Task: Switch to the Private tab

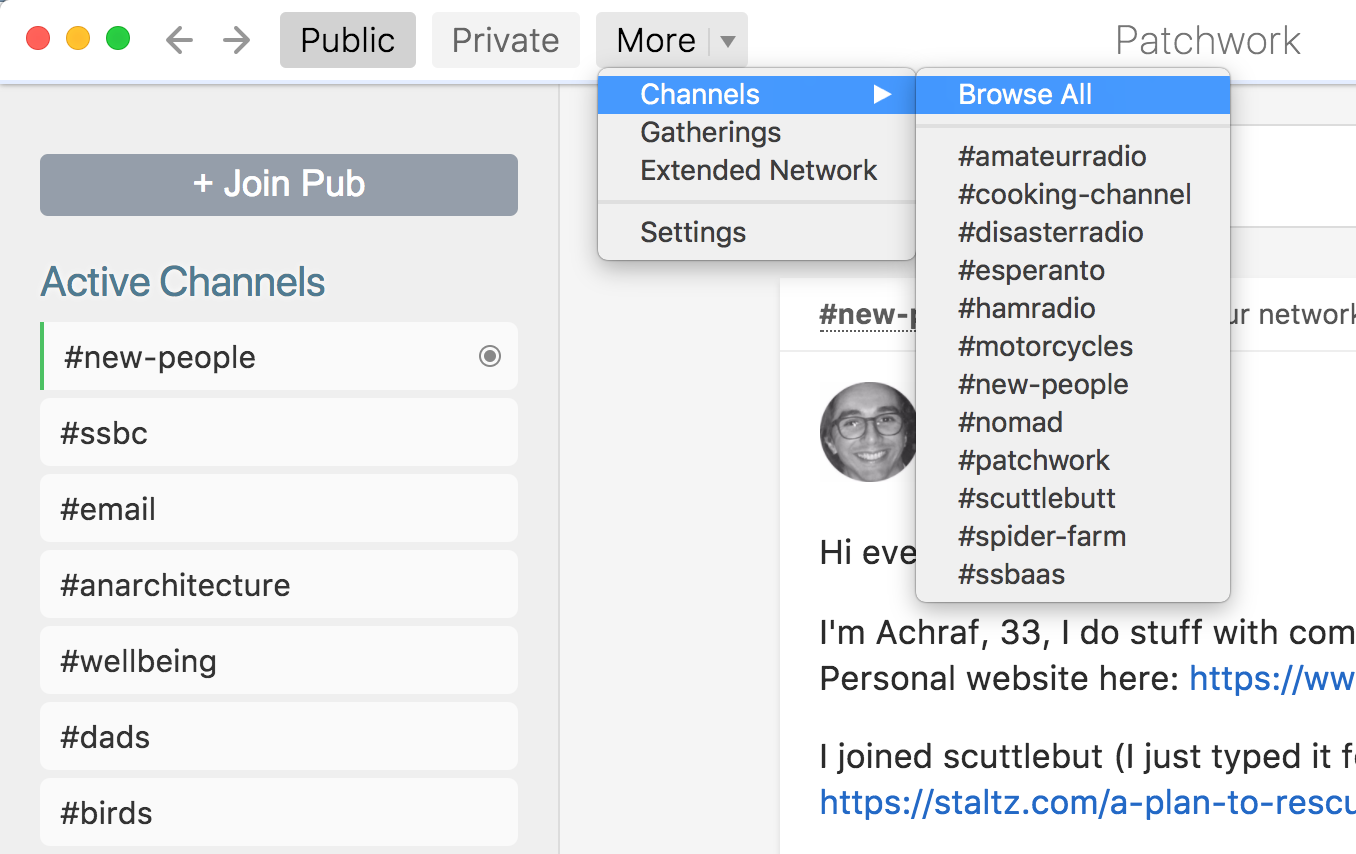Action: point(506,40)
